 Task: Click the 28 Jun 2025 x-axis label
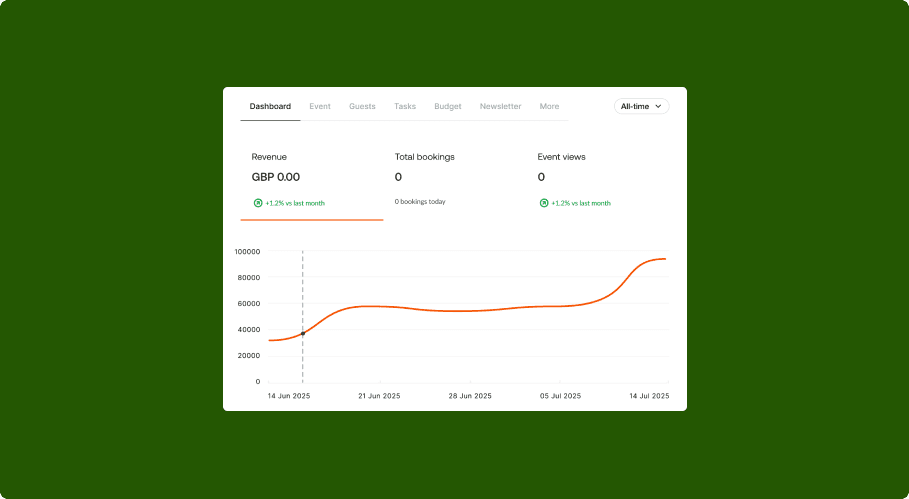tap(470, 396)
